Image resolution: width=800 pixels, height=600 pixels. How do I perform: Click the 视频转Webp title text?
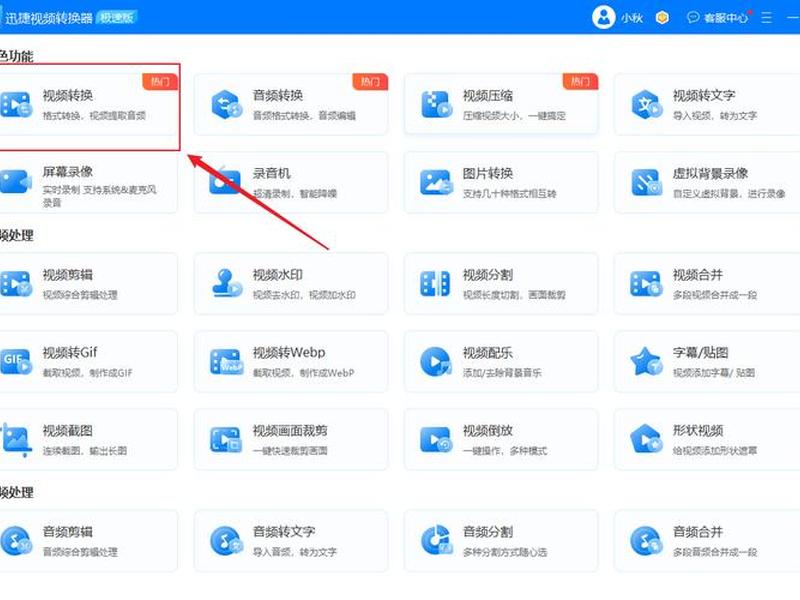pyautogui.click(x=289, y=353)
